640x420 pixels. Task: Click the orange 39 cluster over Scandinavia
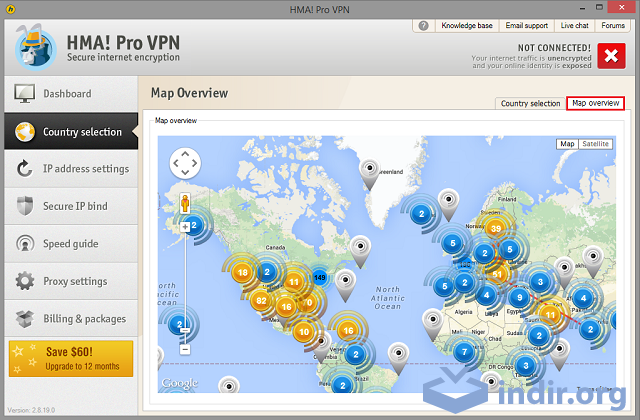tap(496, 229)
